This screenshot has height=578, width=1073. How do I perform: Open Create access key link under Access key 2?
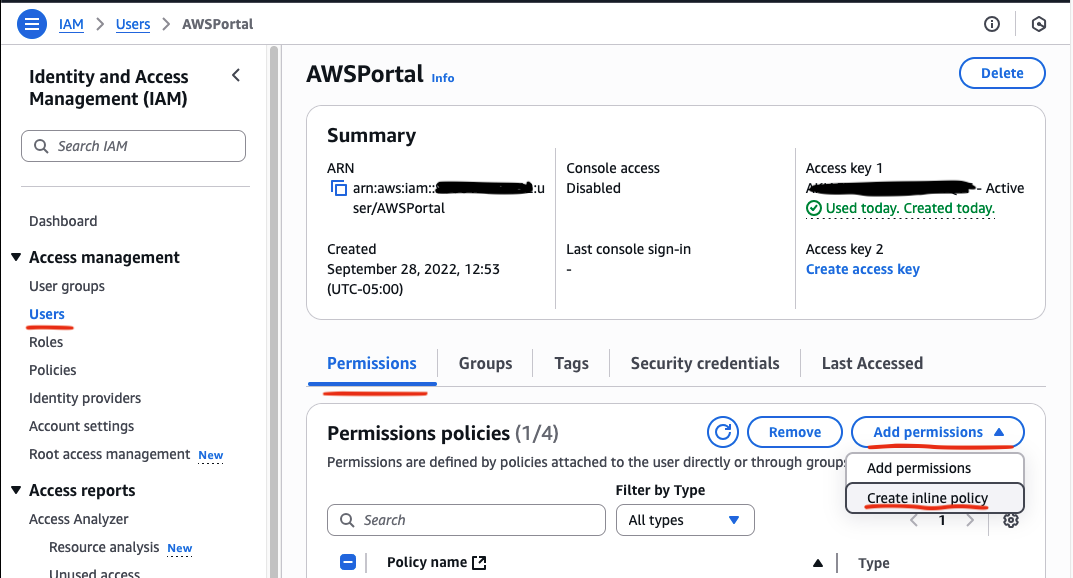[862, 268]
